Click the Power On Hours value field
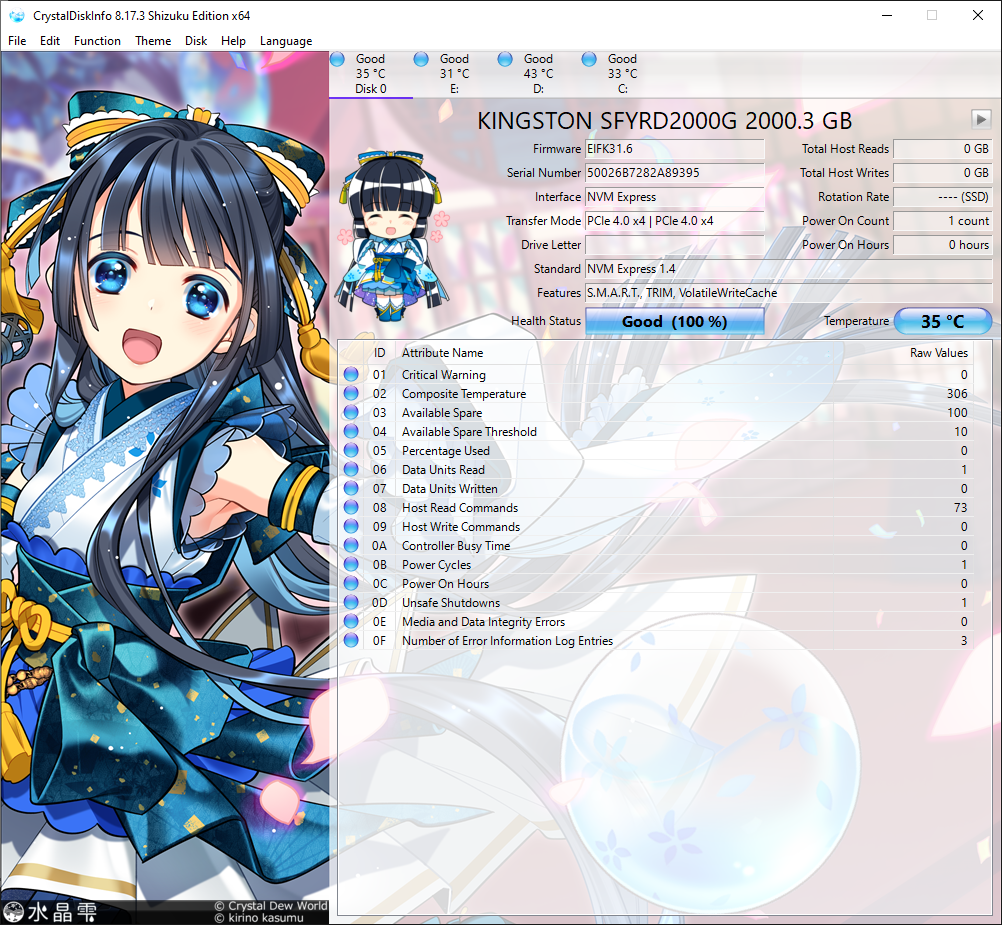The height and width of the screenshot is (925, 1002). (943, 245)
